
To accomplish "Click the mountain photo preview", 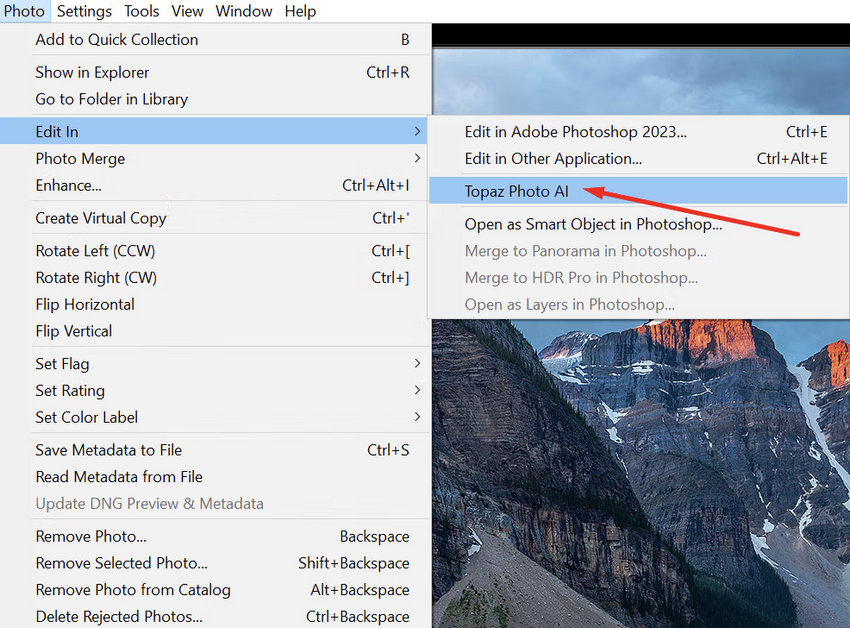I will [x=640, y=470].
